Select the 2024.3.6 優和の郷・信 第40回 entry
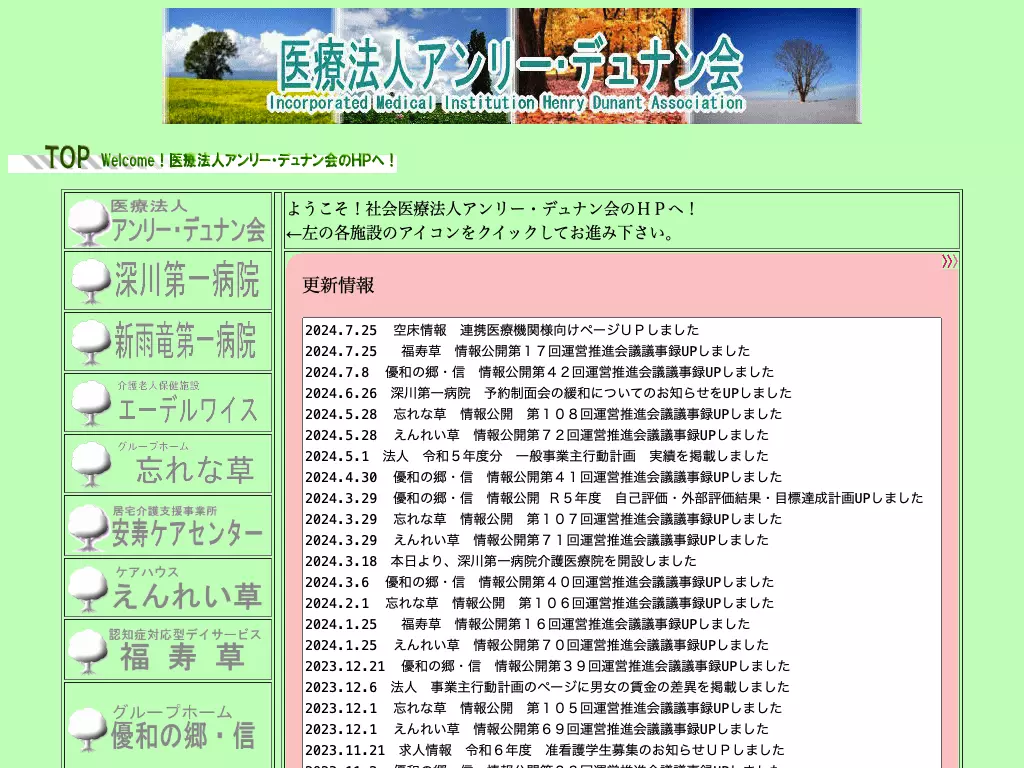The width and height of the screenshot is (1024, 768). (539, 582)
